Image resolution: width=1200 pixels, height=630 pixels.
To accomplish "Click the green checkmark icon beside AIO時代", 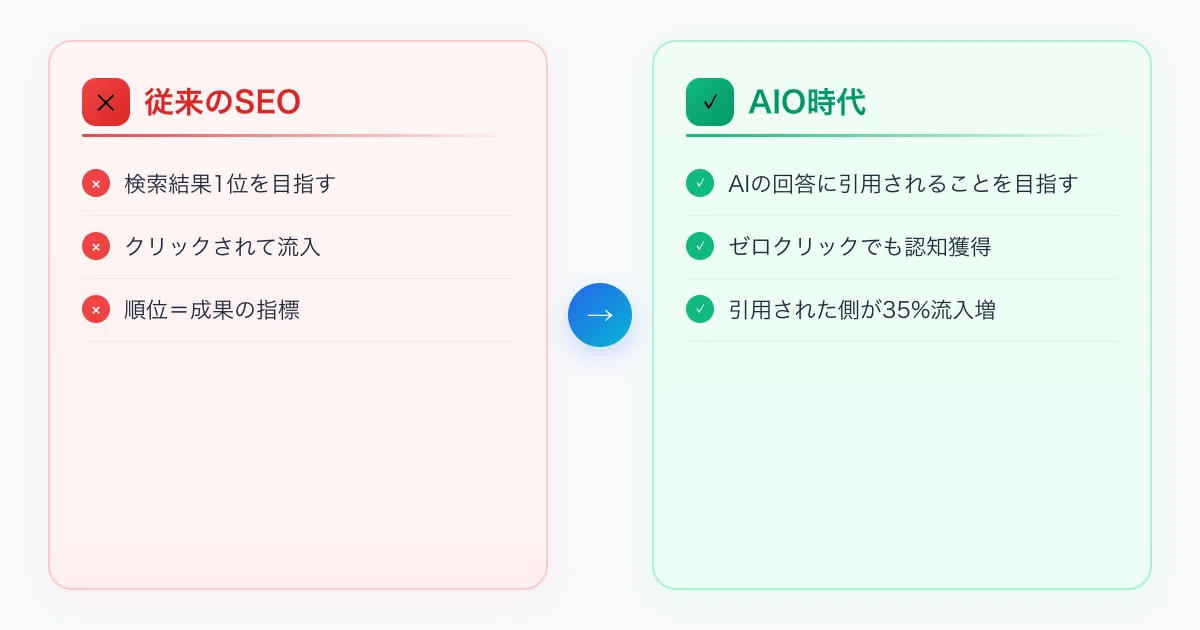I will [x=710, y=102].
